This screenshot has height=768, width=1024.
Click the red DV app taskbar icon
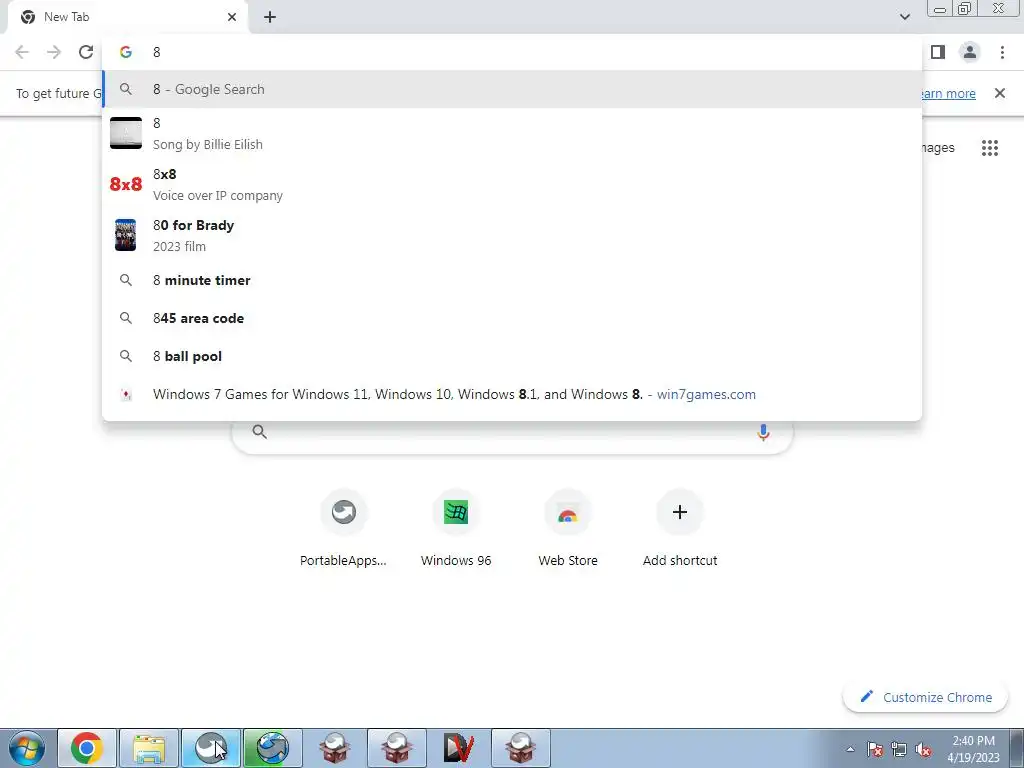coord(458,748)
